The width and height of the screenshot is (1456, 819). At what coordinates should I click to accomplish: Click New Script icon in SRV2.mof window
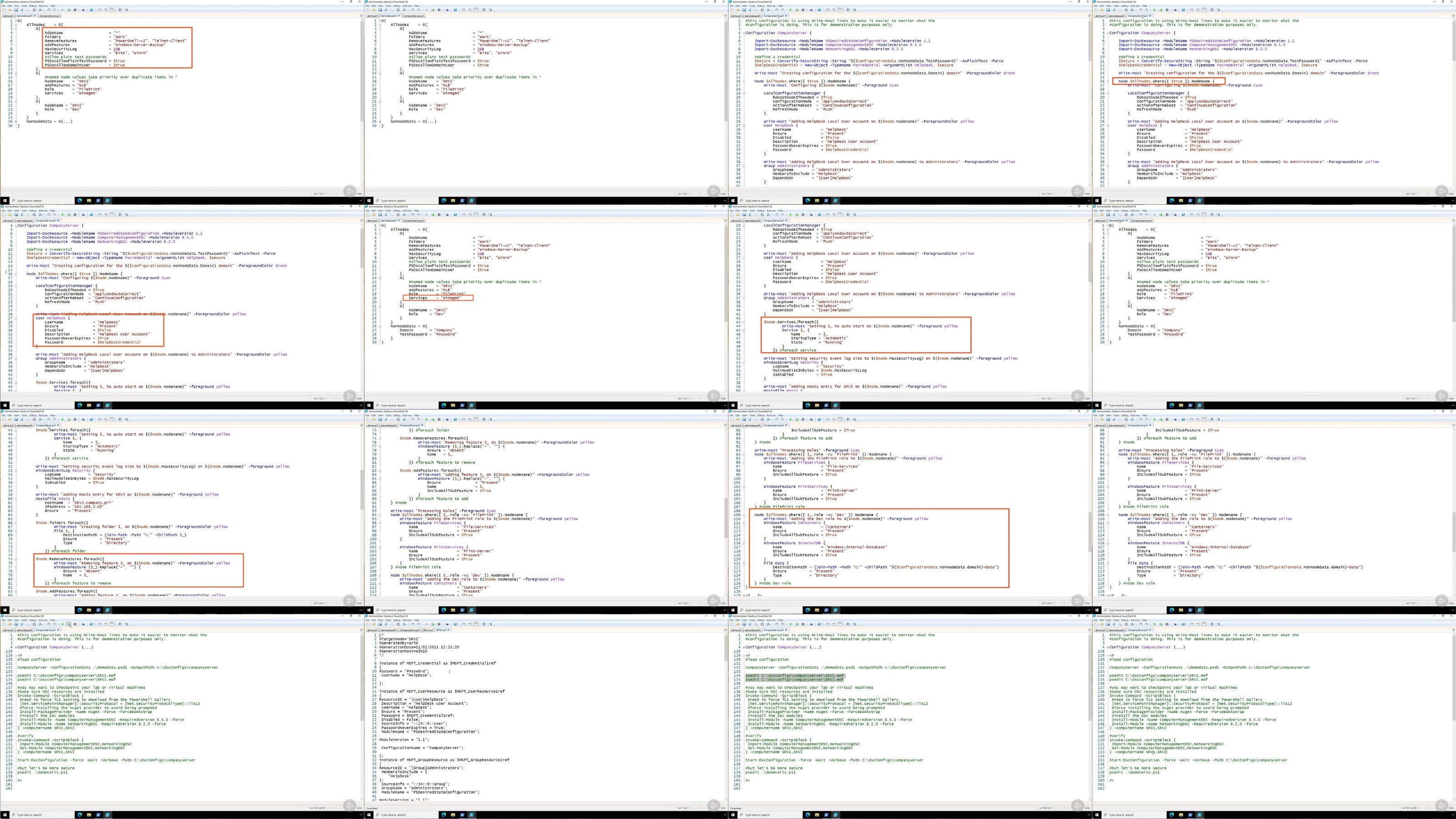coord(369,624)
